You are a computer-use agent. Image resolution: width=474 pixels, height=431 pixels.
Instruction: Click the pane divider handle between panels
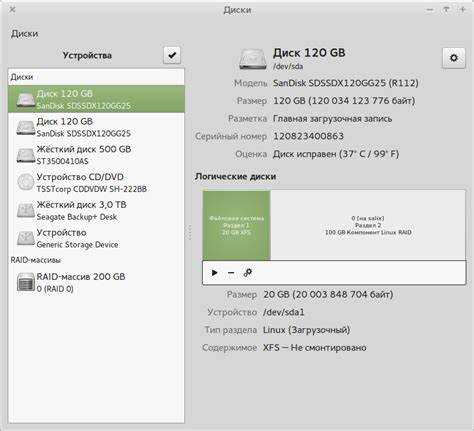[189, 232]
